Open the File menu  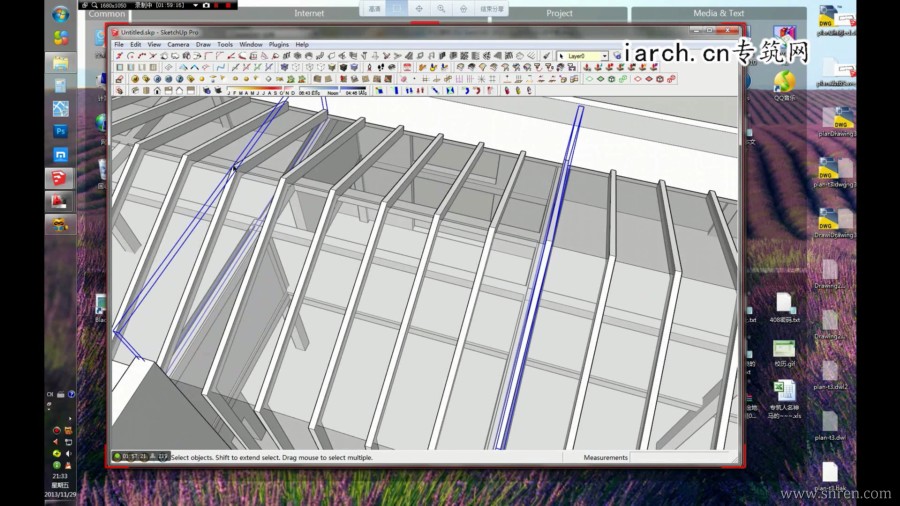point(119,44)
